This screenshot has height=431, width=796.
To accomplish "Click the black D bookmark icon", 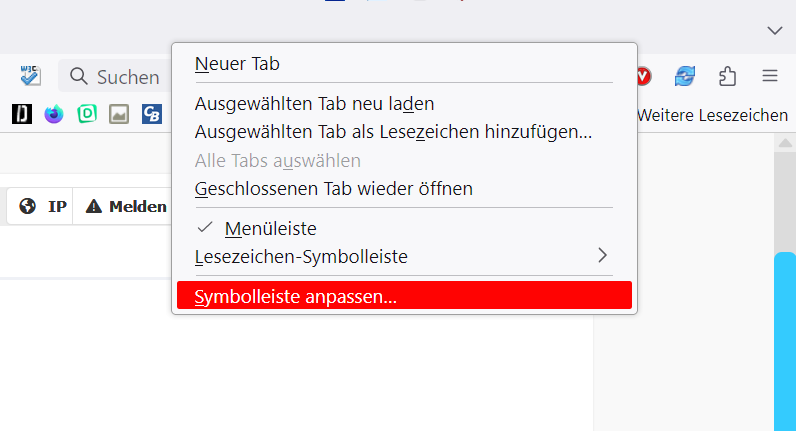I will 22,114.
